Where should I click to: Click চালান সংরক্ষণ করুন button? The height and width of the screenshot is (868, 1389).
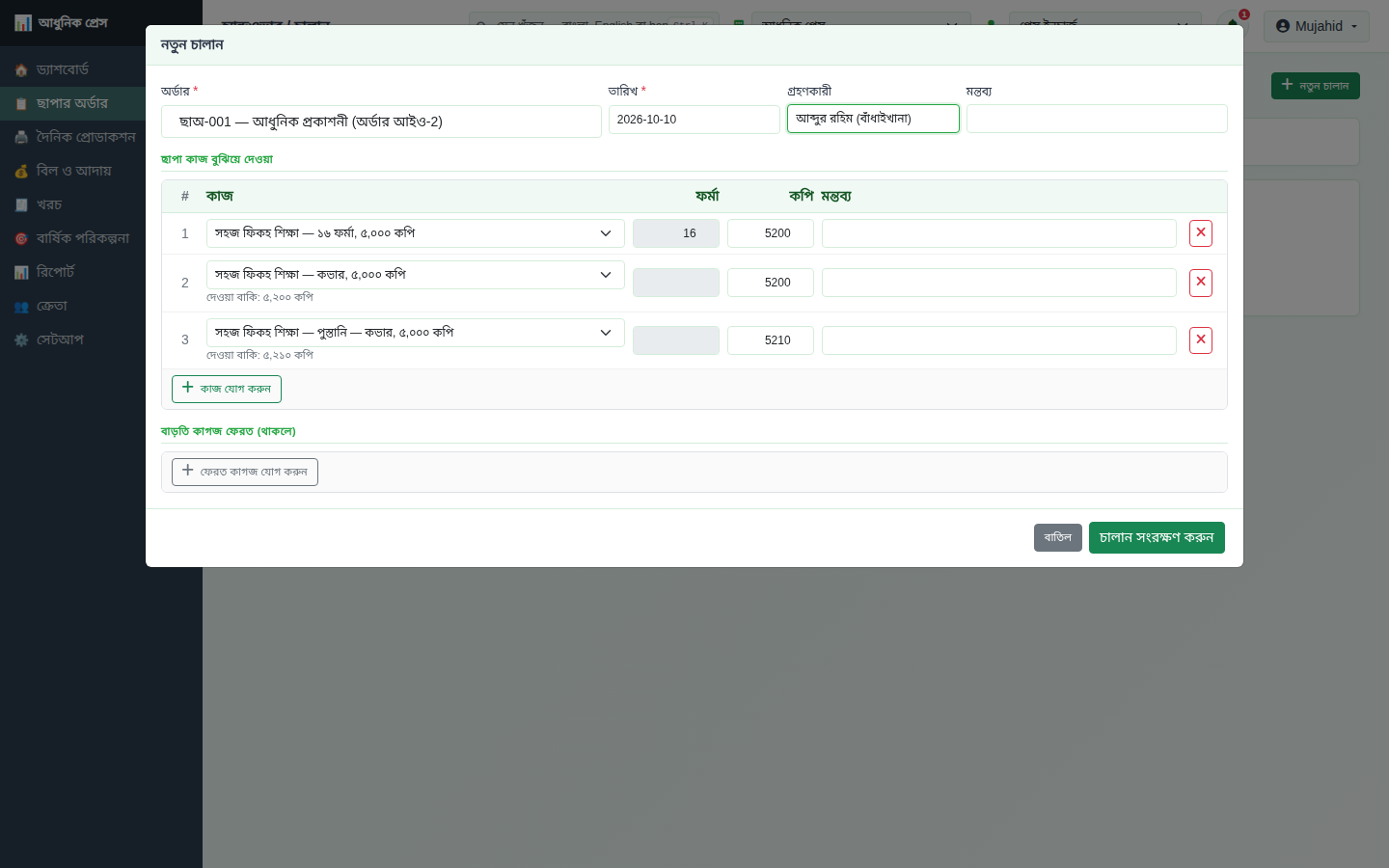1157,538
